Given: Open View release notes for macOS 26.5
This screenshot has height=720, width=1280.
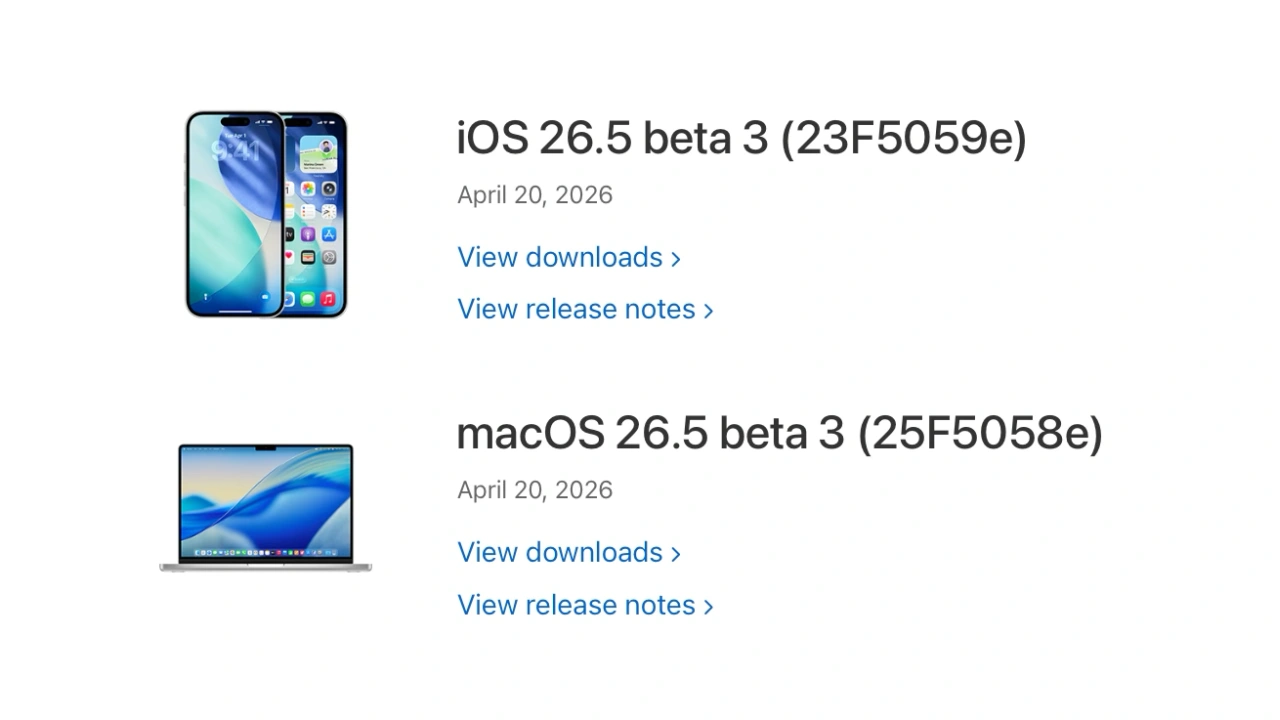Looking at the screenshot, I should tap(576, 605).
